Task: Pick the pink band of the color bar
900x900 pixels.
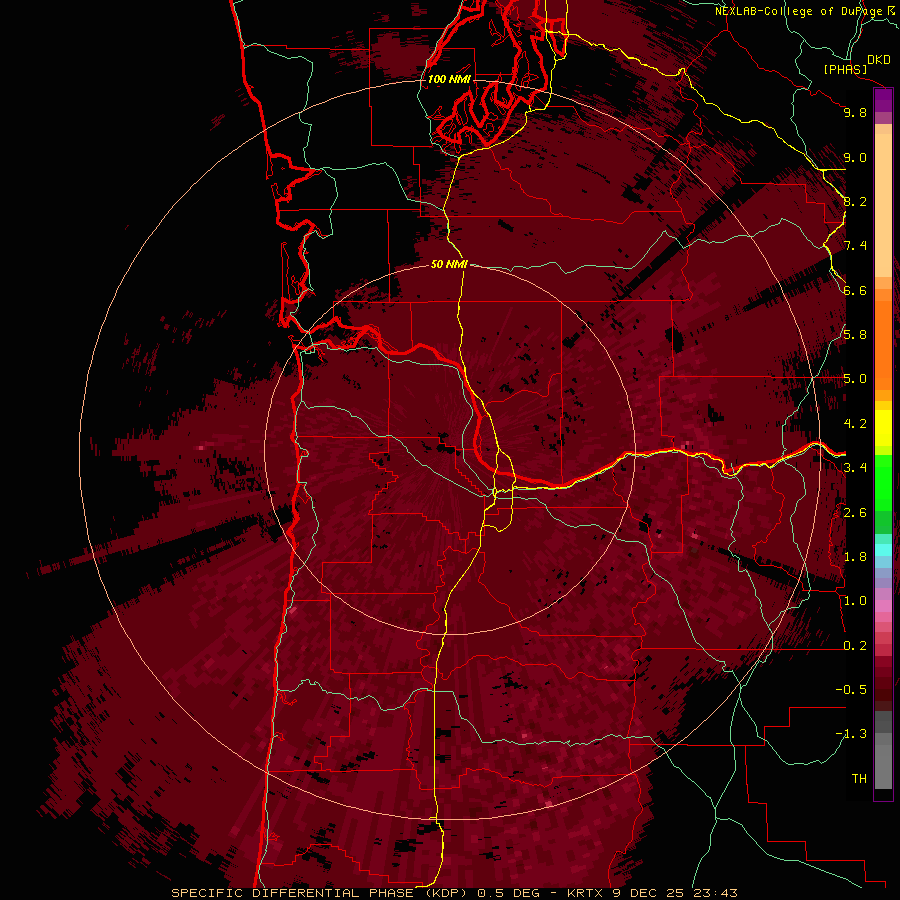Action: point(883,606)
